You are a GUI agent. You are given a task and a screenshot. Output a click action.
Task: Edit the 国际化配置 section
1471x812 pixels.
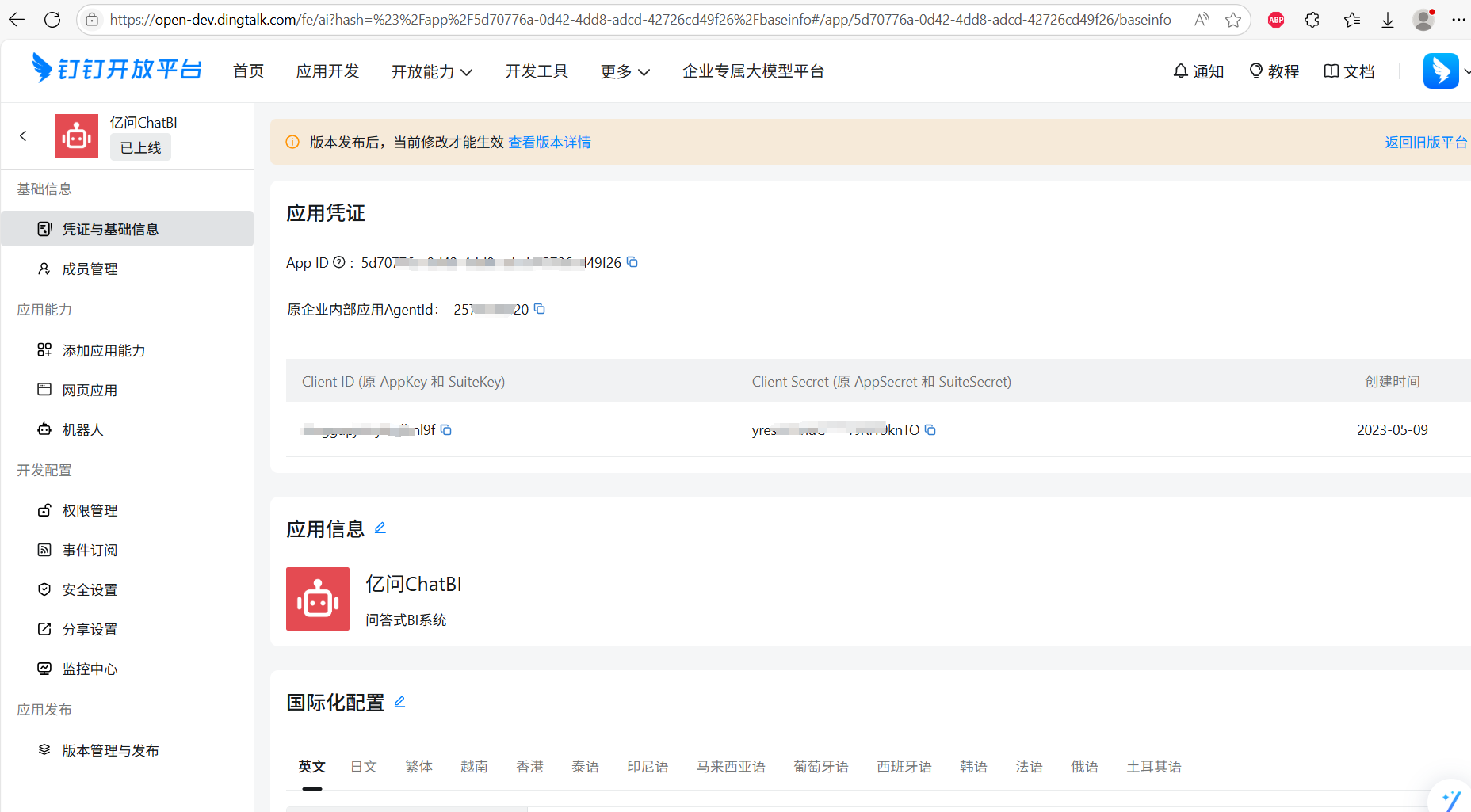pyautogui.click(x=399, y=702)
